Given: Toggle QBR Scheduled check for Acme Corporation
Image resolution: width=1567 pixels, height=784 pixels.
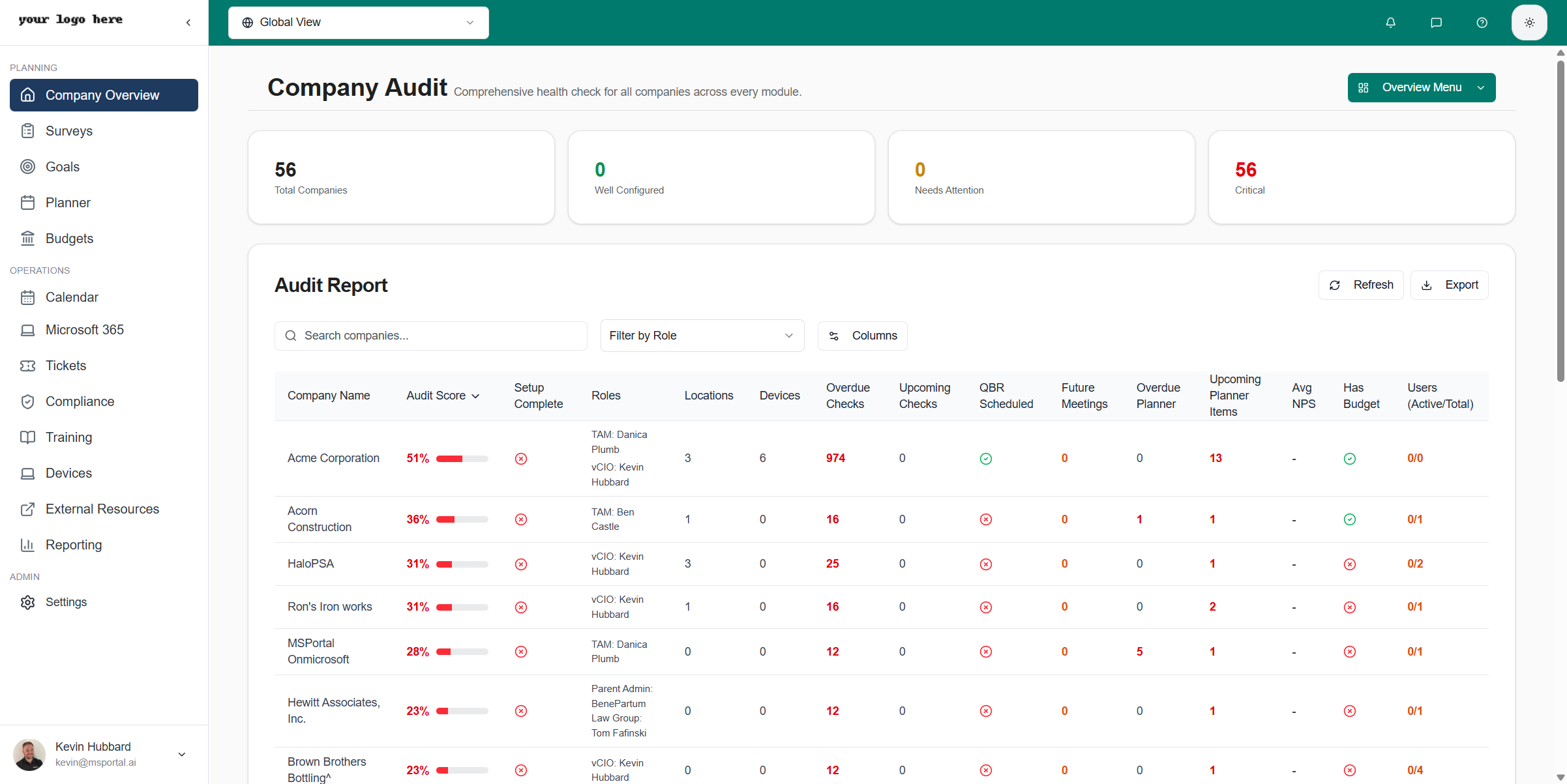Looking at the screenshot, I should 985,458.
